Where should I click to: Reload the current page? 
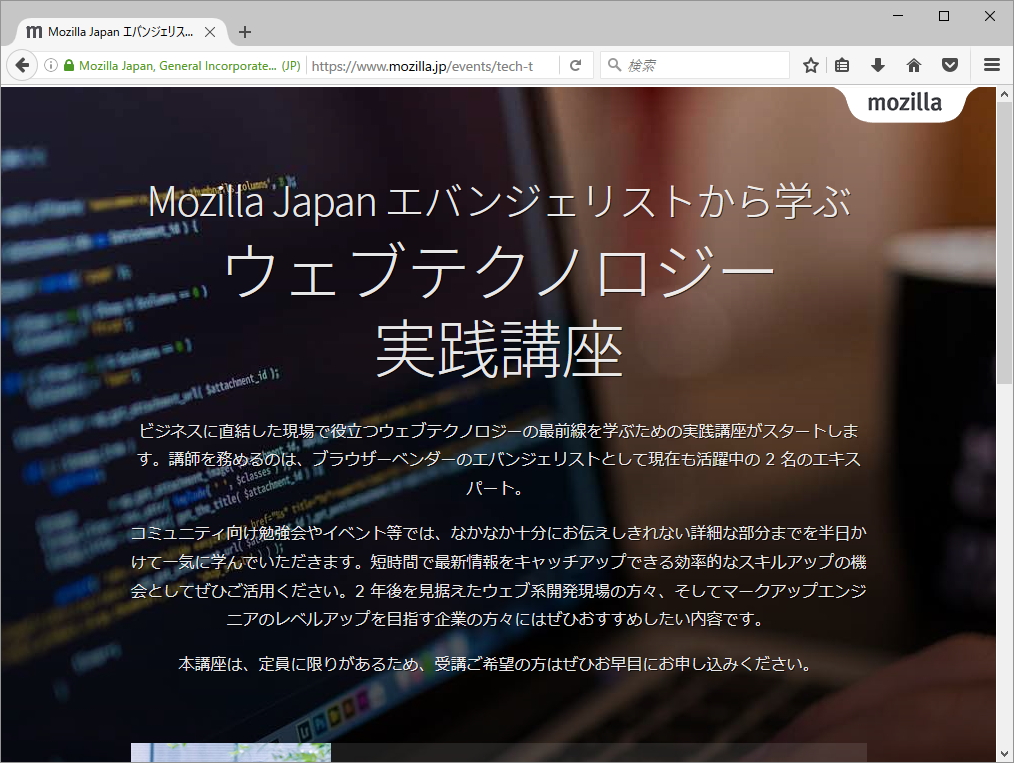576,64
